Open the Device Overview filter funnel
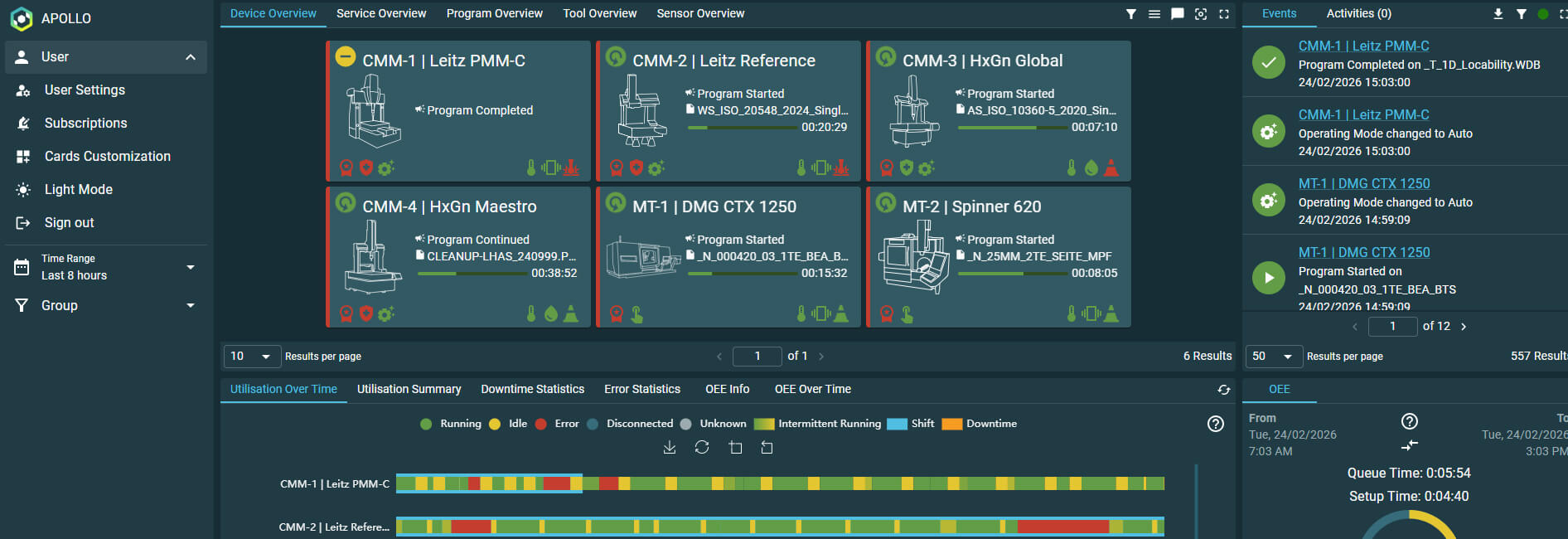1568x539 pixels. pos(1131,14)
